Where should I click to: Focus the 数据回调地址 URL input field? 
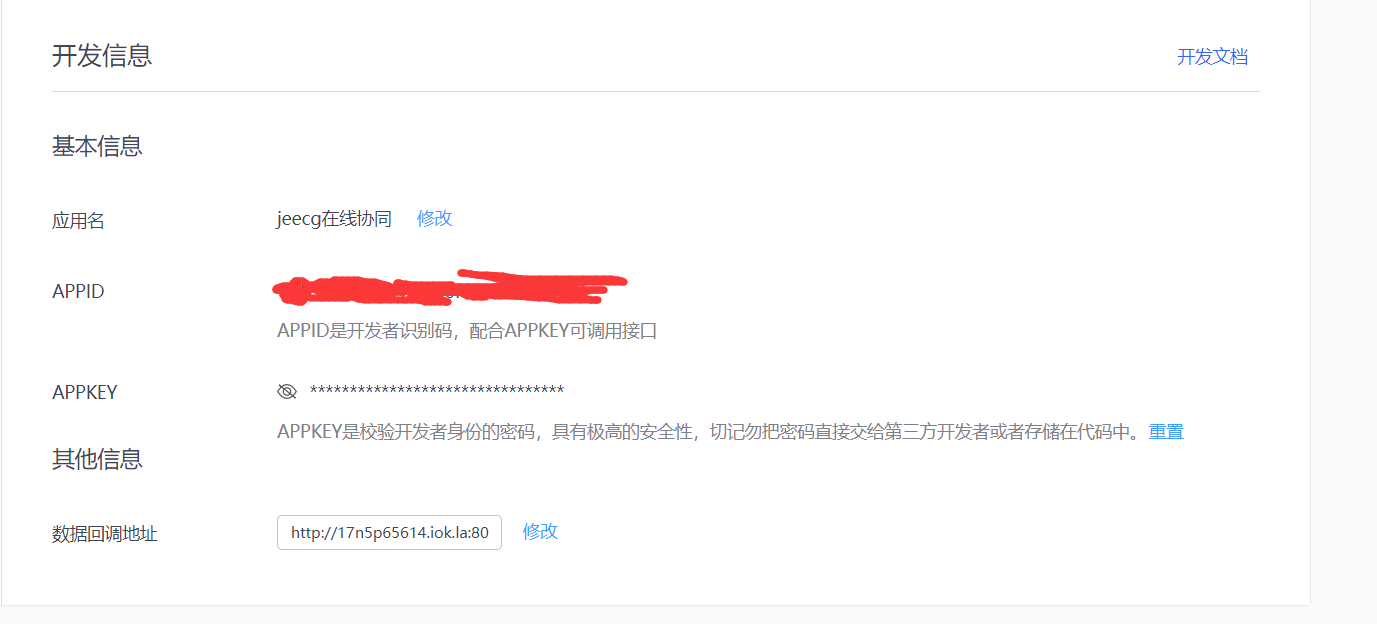(389, 532)
